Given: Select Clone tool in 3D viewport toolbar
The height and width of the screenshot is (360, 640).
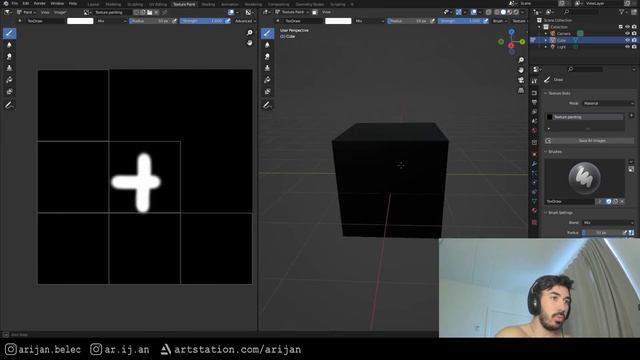Looking at the screenshot, I should click(267, 68).
